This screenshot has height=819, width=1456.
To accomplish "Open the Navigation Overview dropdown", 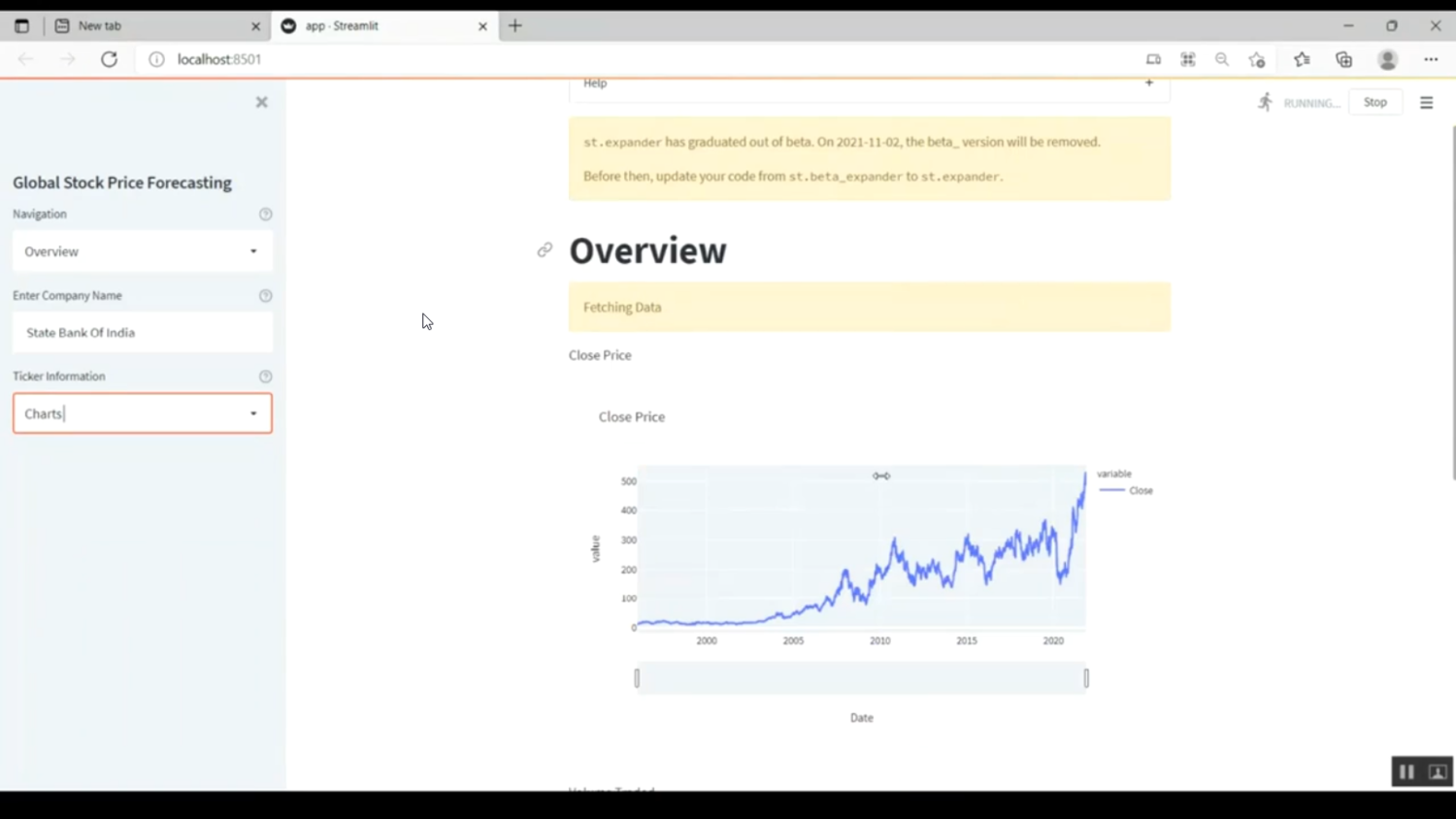I will coord(143,251).
